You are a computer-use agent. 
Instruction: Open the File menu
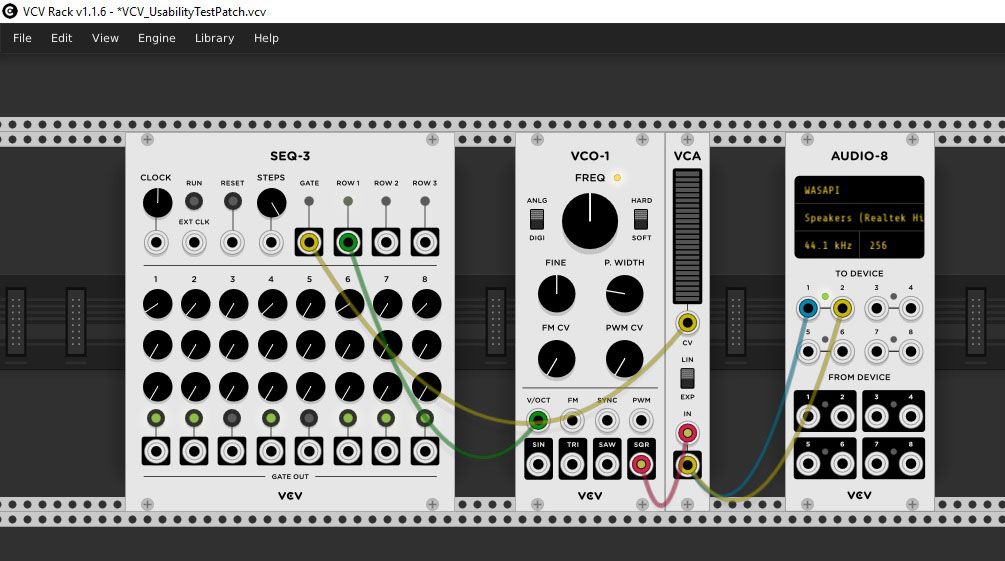(22, 38)
